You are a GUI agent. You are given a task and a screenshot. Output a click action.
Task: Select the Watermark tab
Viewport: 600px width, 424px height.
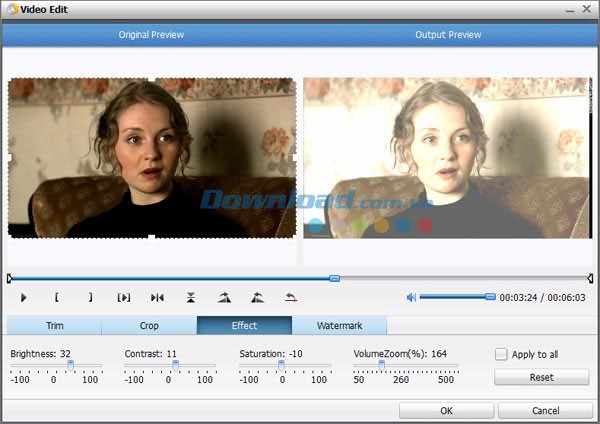[x=339, y=326]
